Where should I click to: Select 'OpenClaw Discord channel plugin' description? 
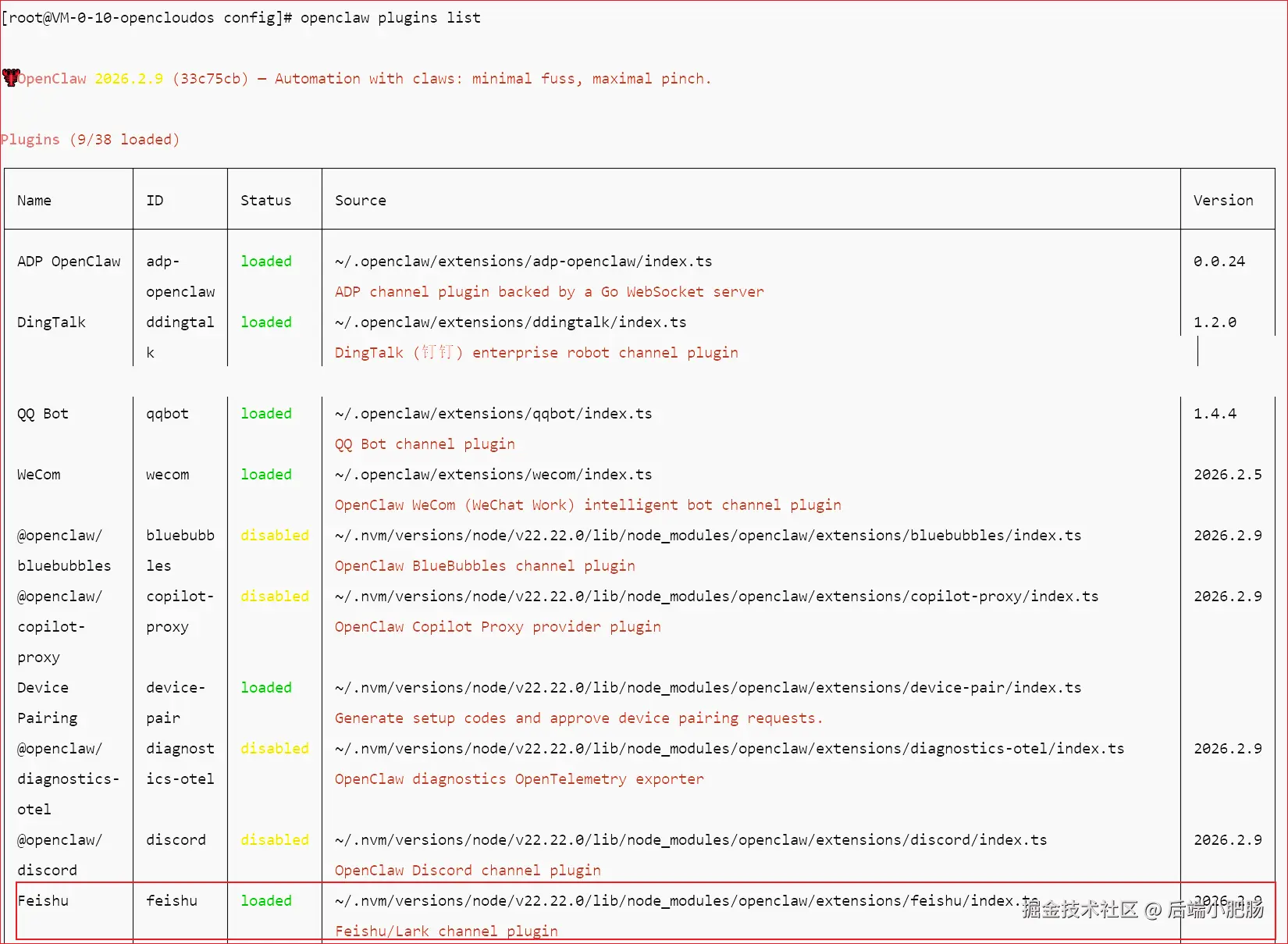(468, 871)
